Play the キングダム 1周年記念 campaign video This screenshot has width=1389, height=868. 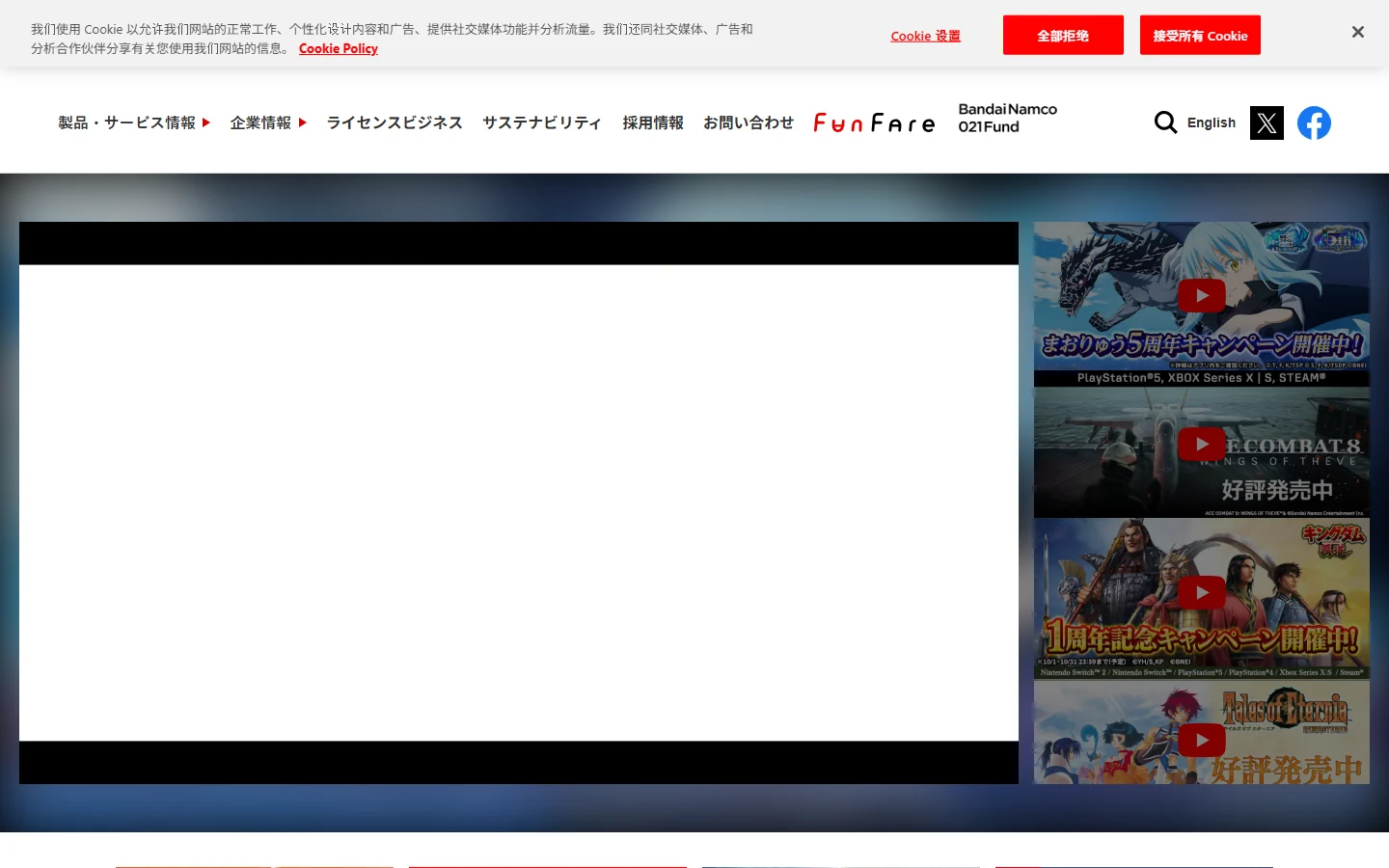(1201, 592)
